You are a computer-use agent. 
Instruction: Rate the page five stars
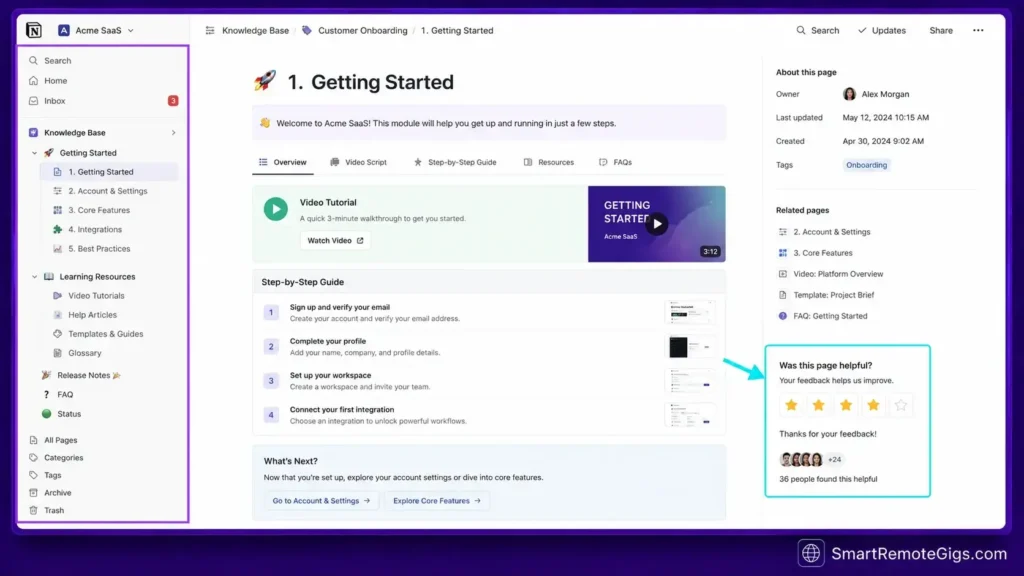tap(901, 406)
